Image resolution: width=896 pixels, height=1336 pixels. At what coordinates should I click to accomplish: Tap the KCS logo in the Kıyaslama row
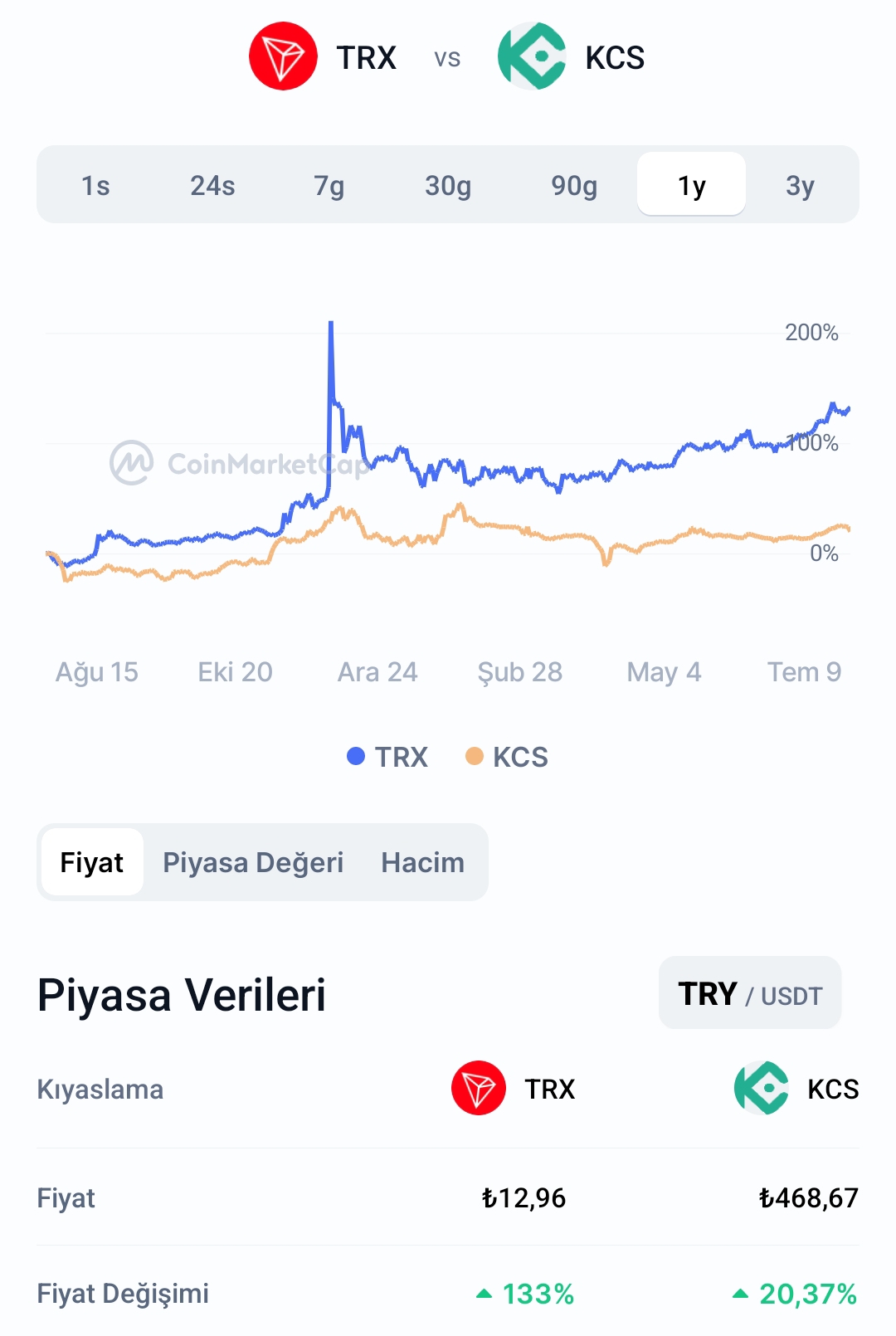point(762,1088)
